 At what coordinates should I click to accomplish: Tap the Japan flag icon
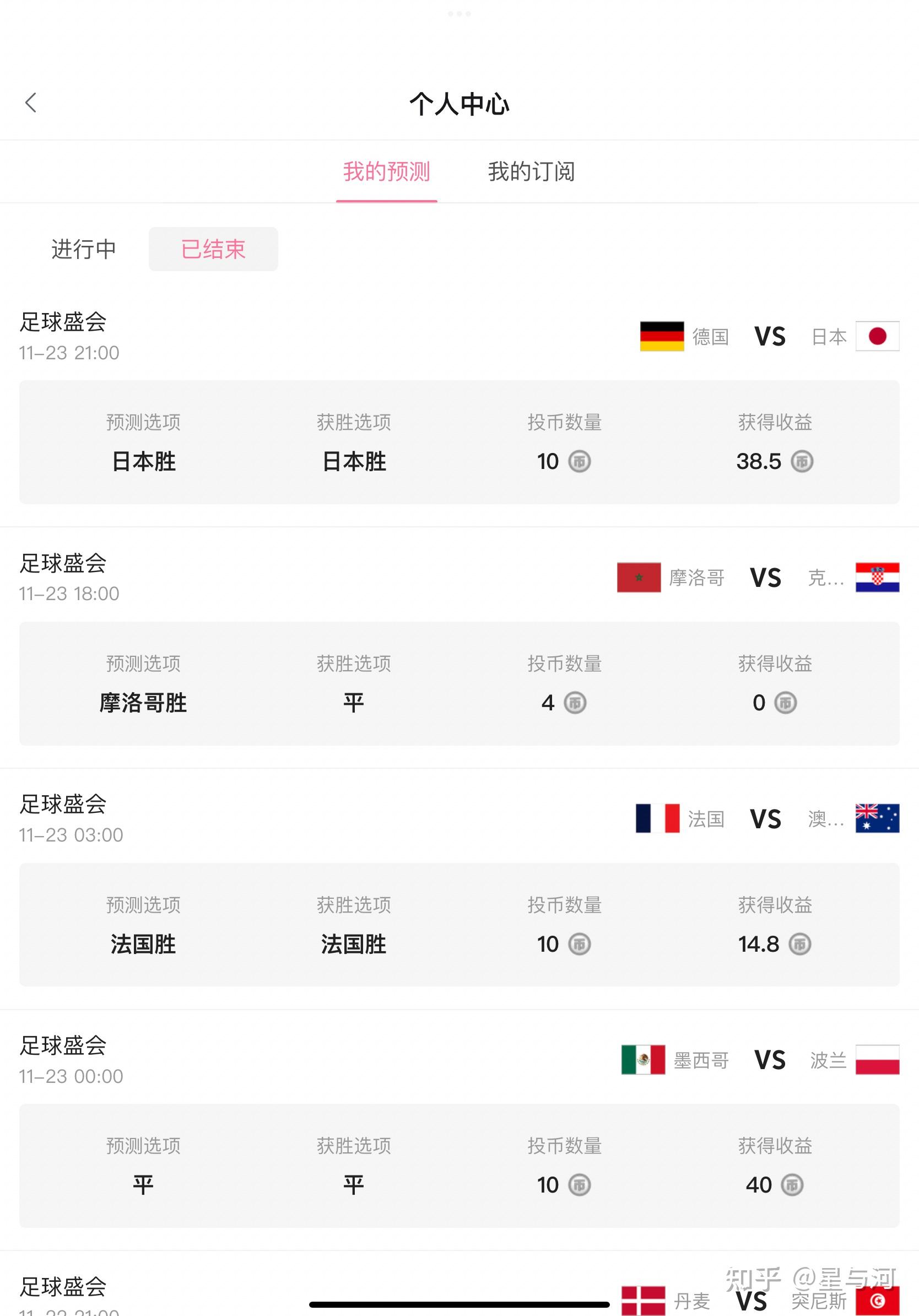[x=877, y=337]
